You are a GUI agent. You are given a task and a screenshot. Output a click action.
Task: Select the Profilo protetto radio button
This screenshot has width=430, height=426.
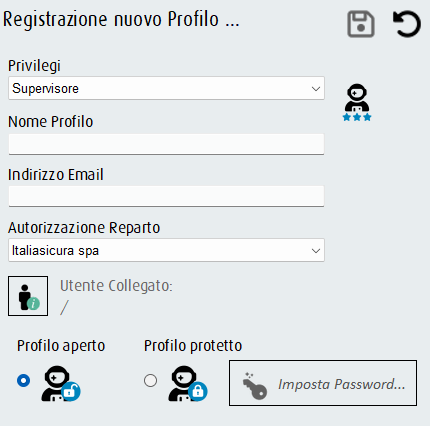(150, 380)
